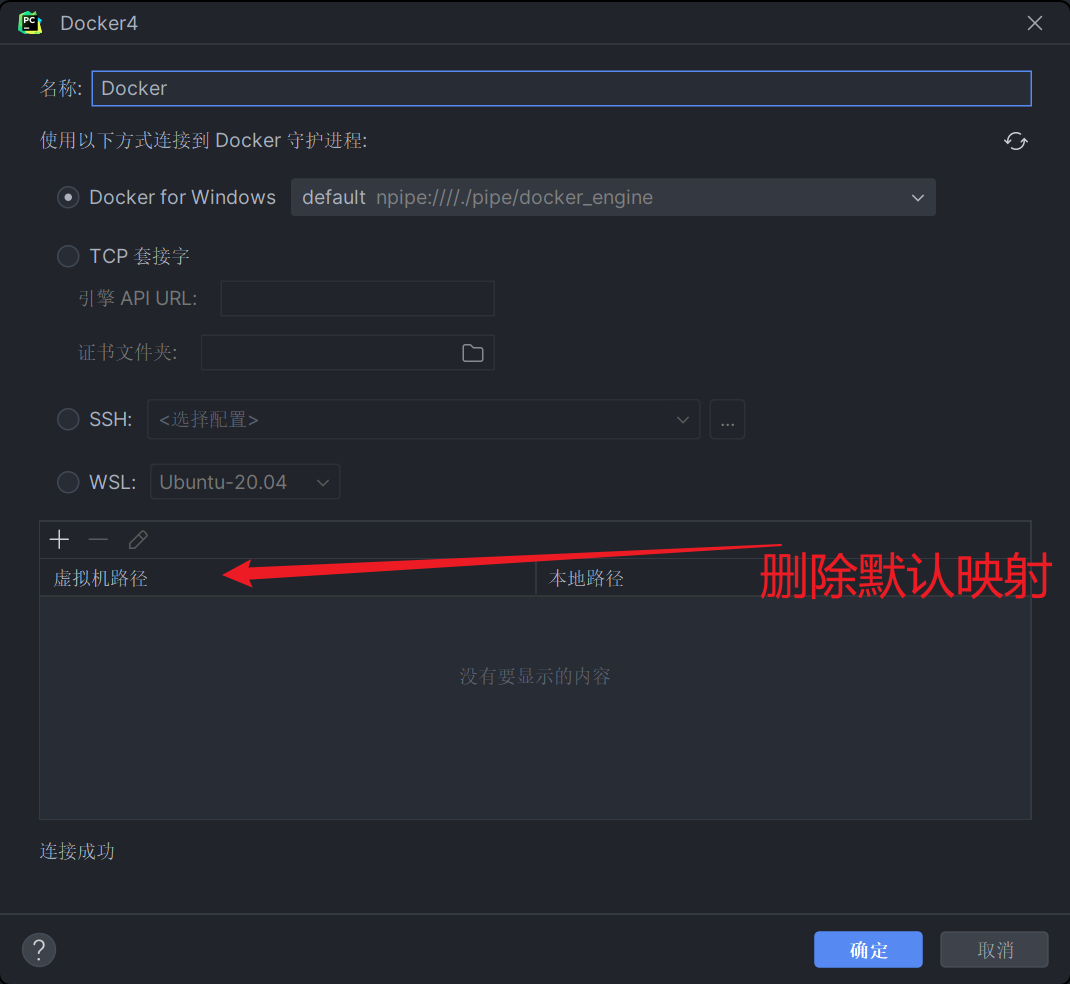
Task: Expand the Ubuntu-20.04 WSL dropdown
Action: pos(245,482)
